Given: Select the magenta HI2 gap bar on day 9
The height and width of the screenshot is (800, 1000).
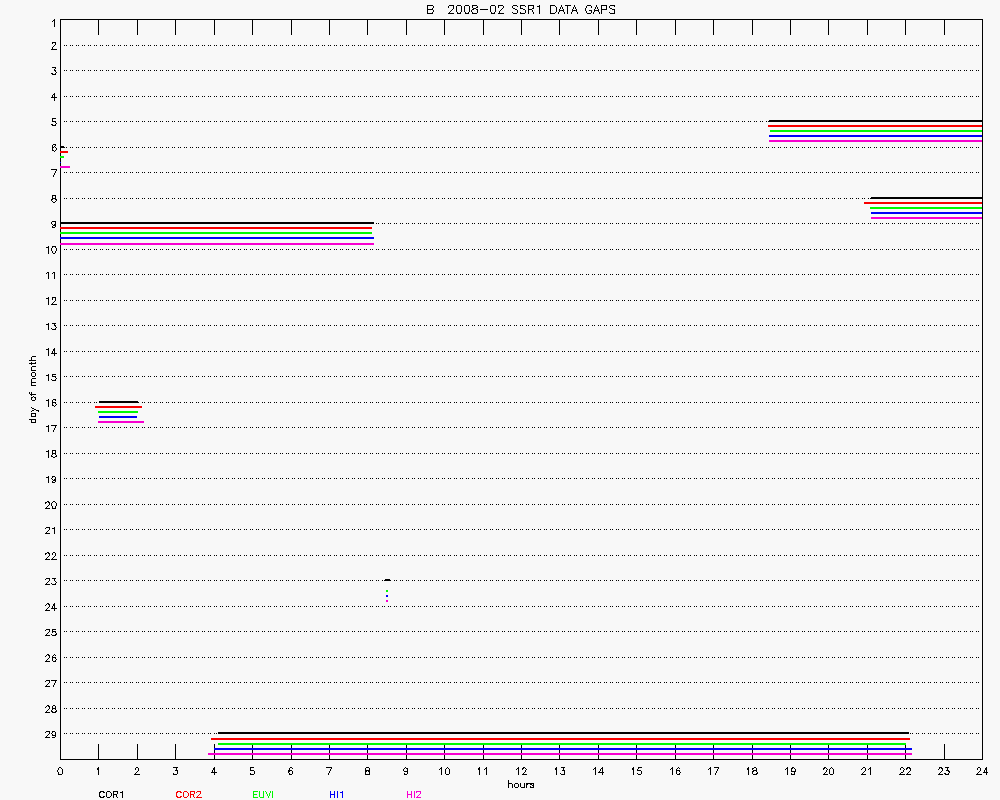Looking at the screenshot, I should (216, 243).
